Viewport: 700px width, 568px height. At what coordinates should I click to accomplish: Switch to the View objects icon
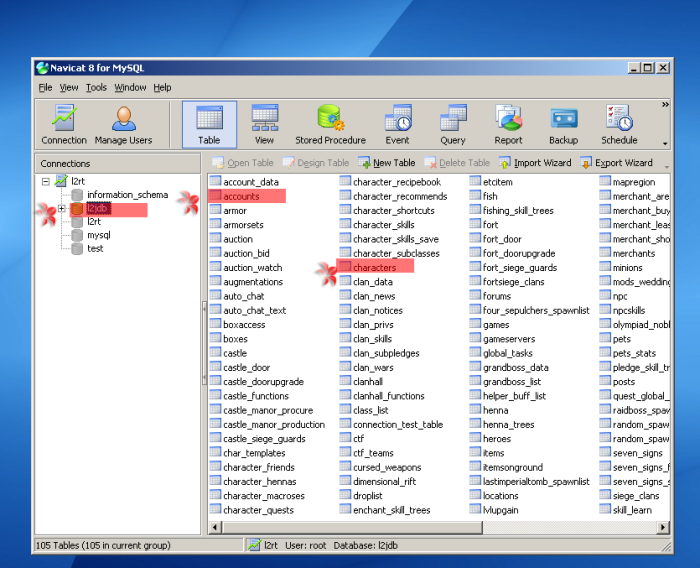pyautogui.click(x=264, y=125)
